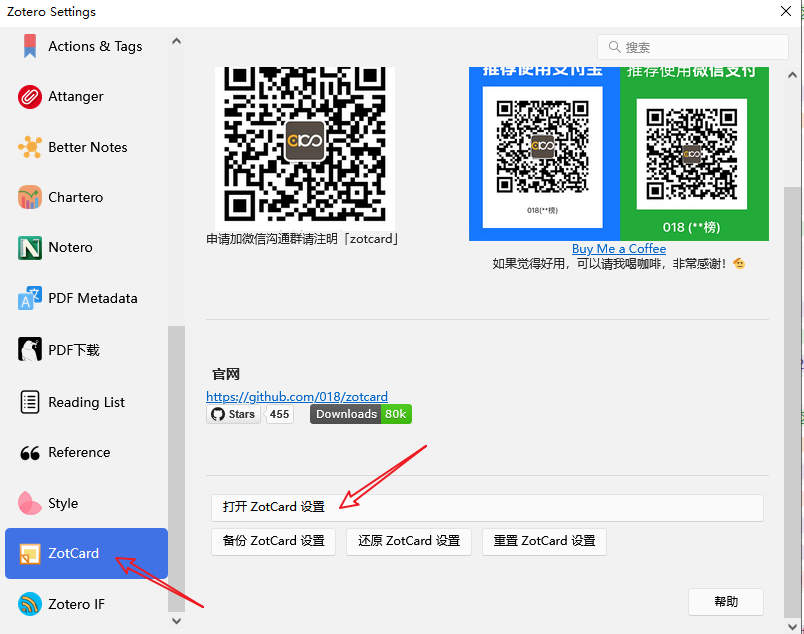Click the Reading List document icon
804x634 pixels.
click(30, 402)
